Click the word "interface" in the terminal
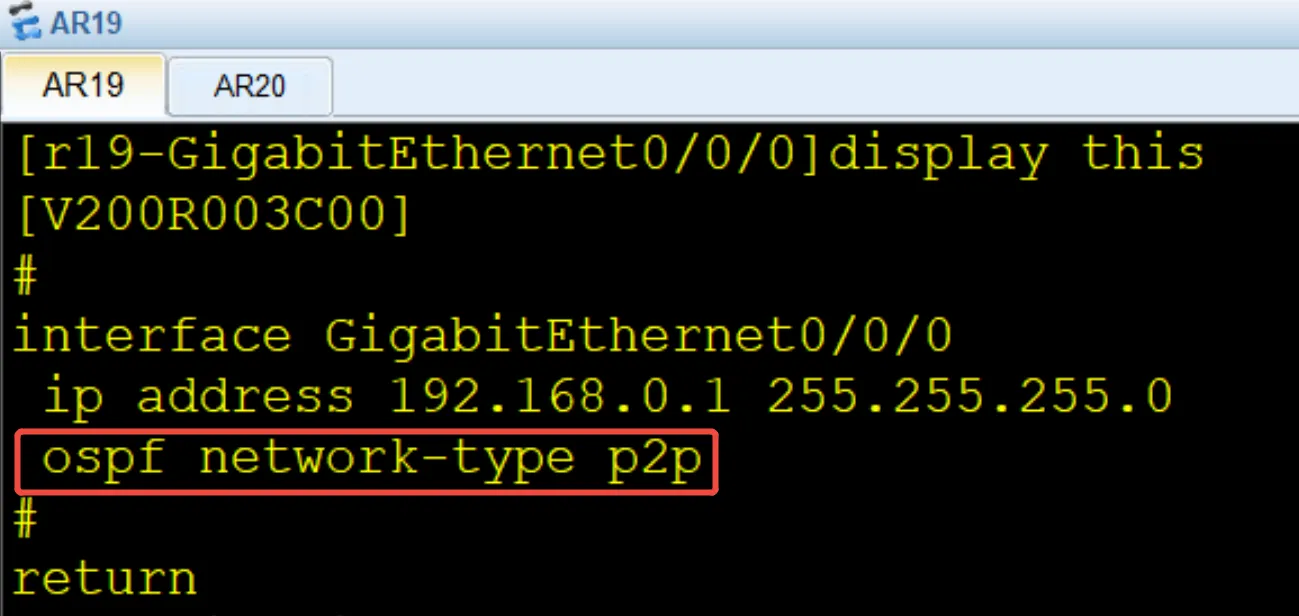 pyautogui.click(x=151, y=336)
